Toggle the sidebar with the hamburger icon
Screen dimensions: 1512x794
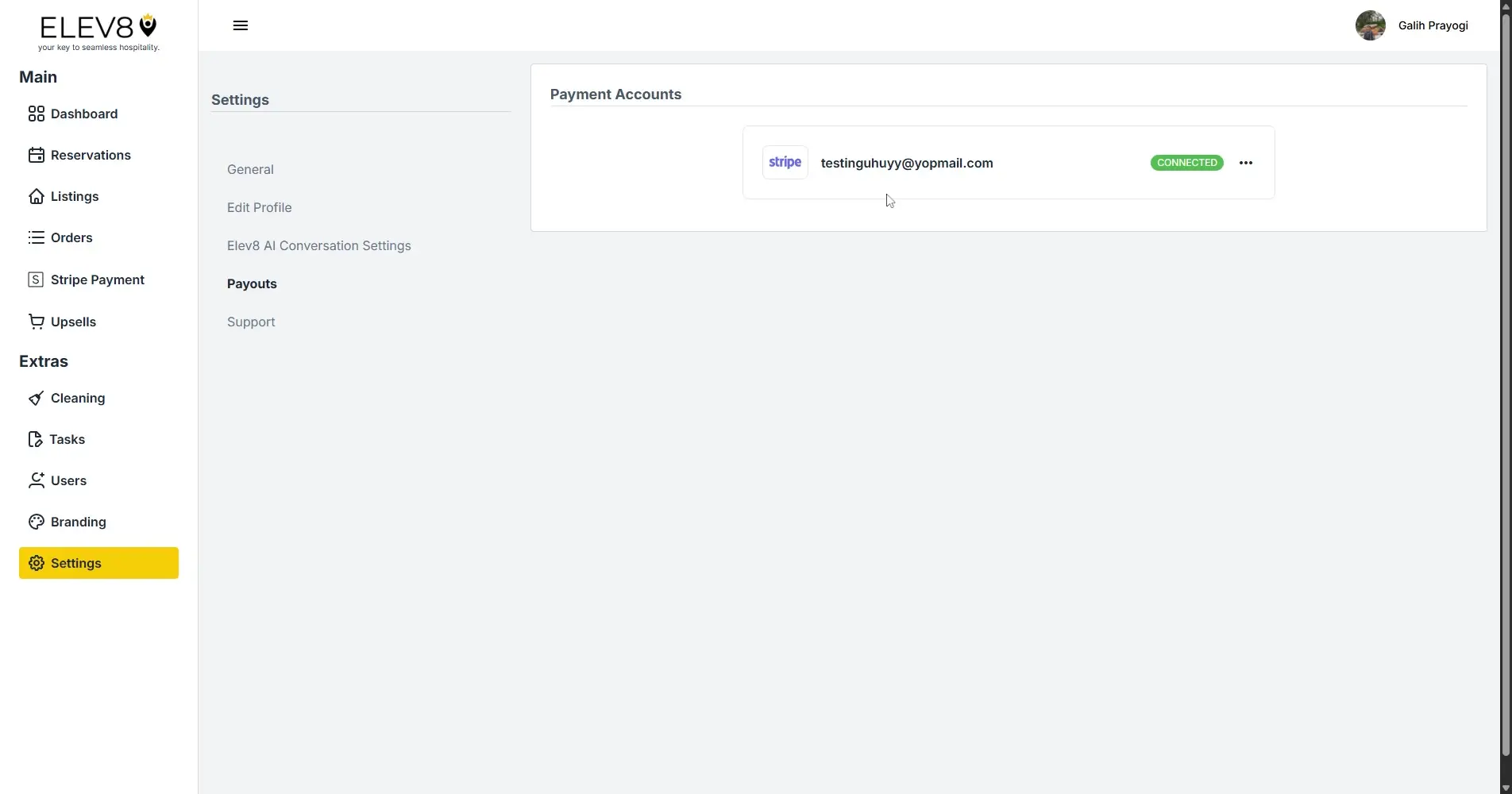pyautogui.click(x=240, y=25)
